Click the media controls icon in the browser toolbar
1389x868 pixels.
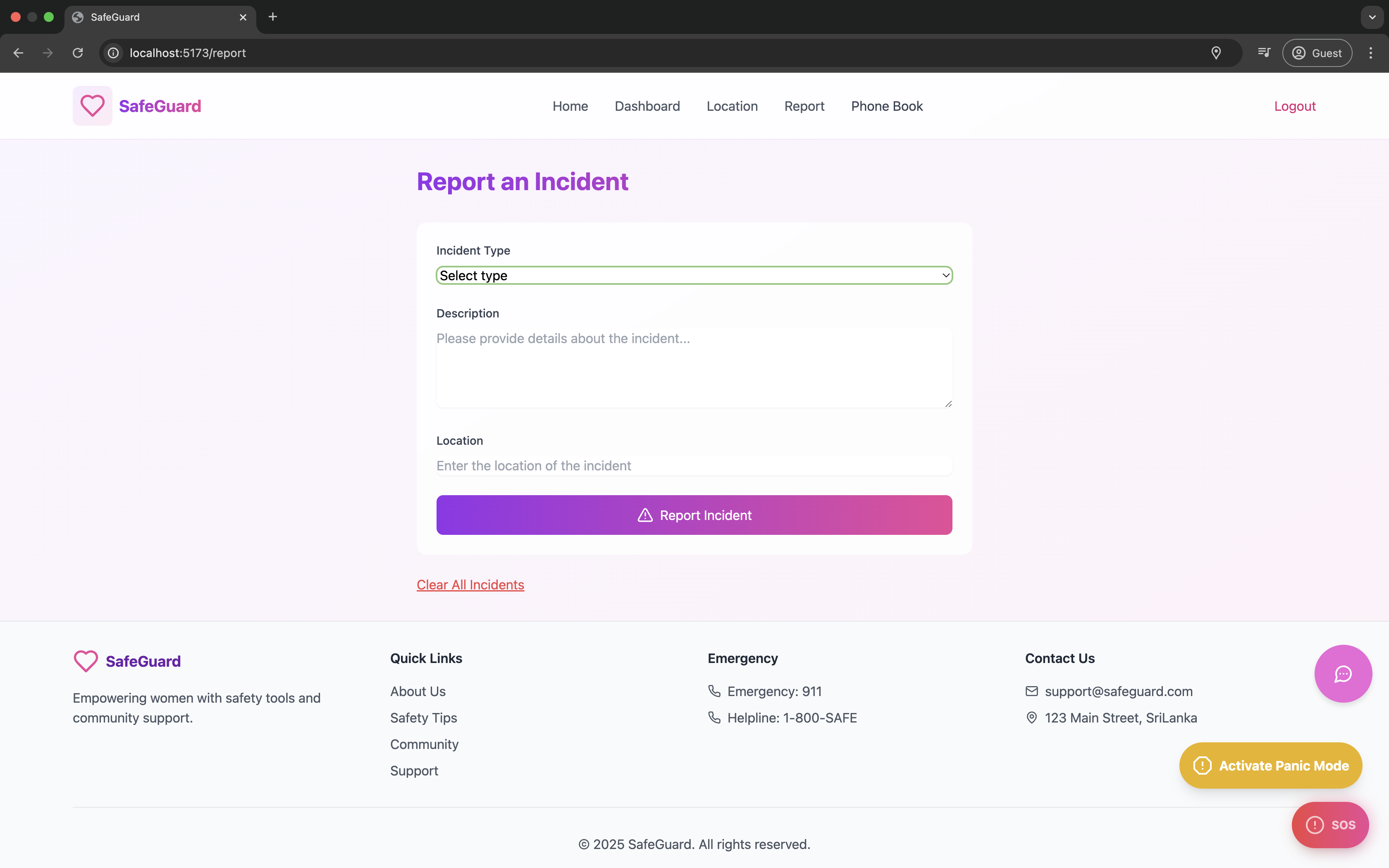pos(1265,53)
